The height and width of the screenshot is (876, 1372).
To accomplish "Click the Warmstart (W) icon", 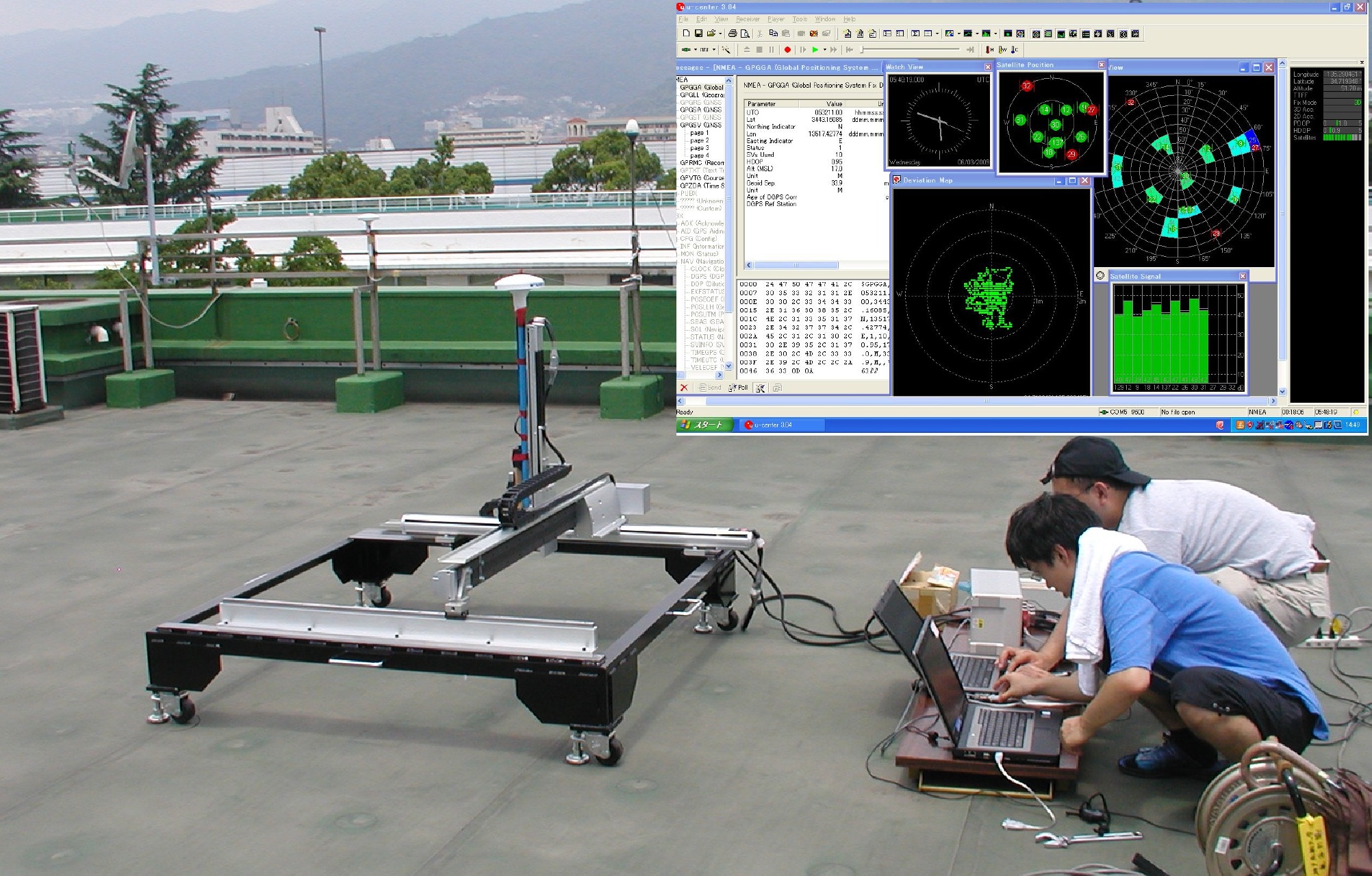I will 1002,49.
